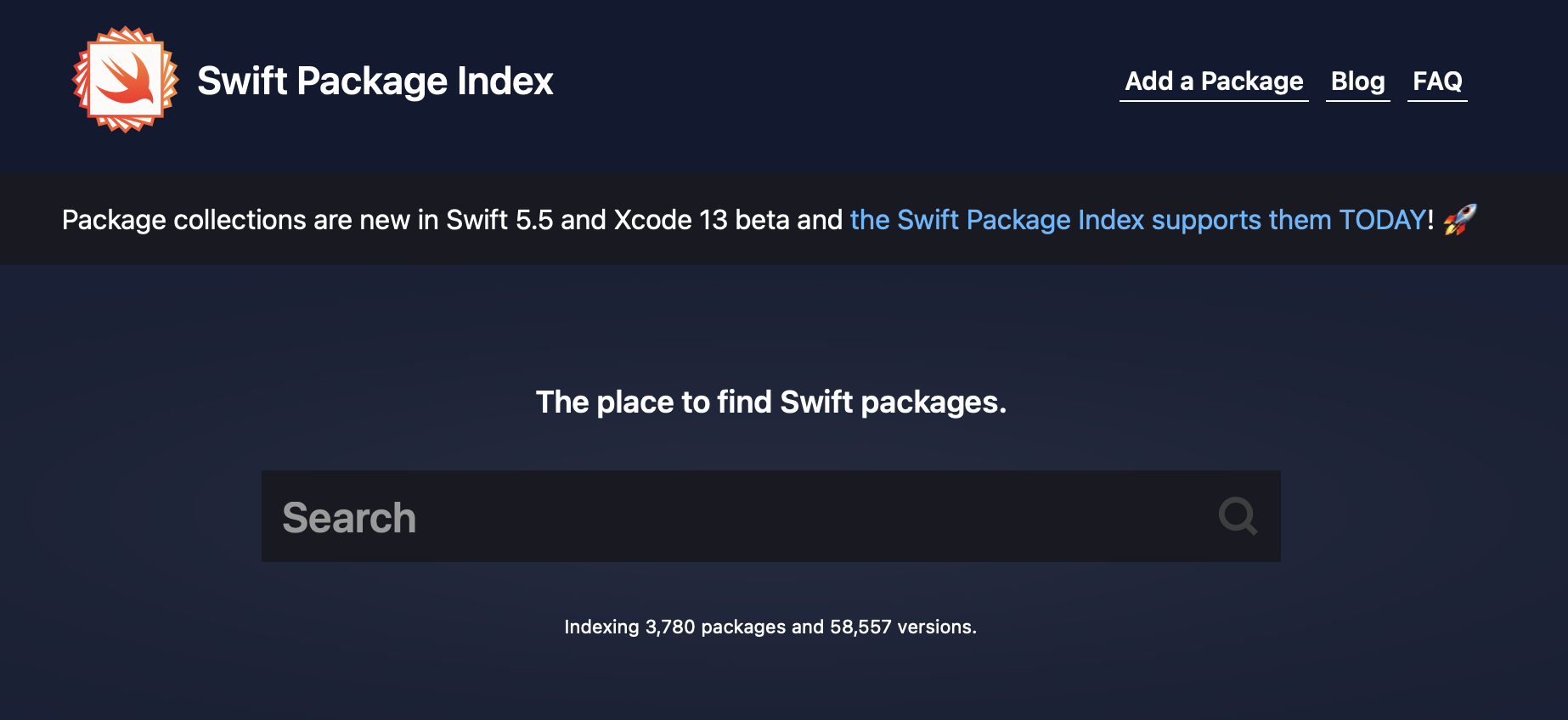Image resolution: width=1568 pixels, height=720 pixels.
Task: Click the search magnifying glass icon
Action: click(x=1238, y=515)
